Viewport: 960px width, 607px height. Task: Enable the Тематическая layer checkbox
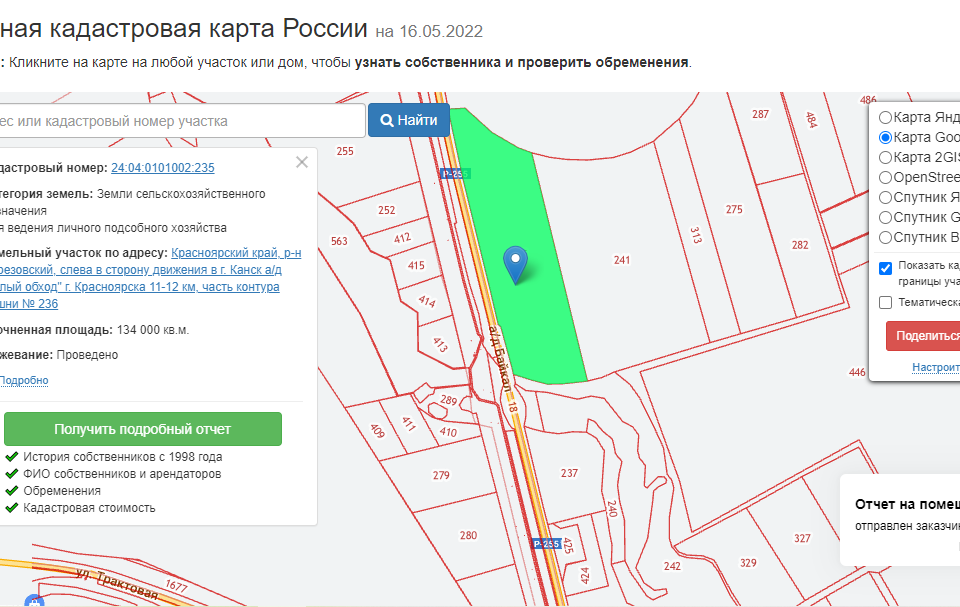pos(885,302)
